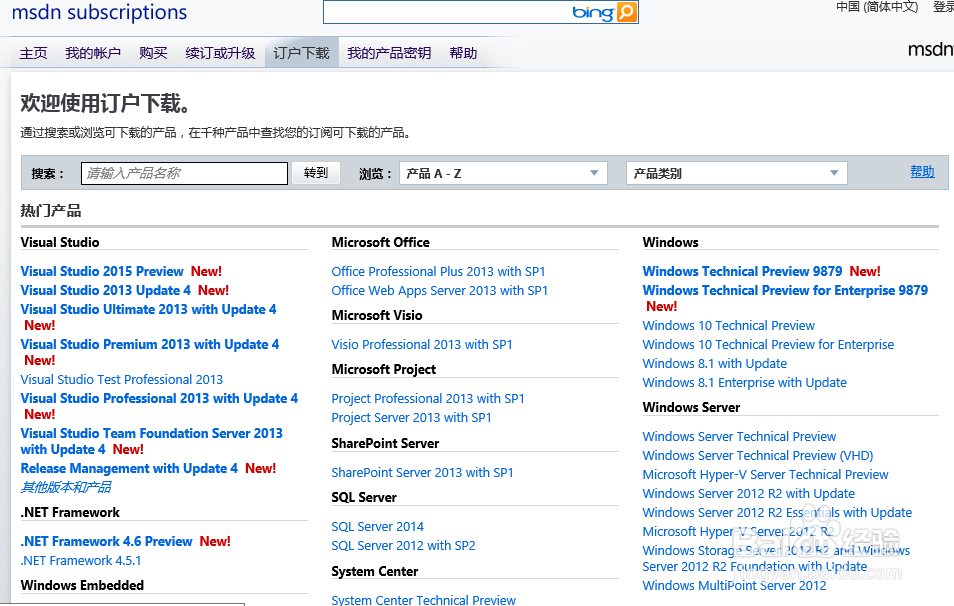This screenshot has height=606, width=954.
Task: Open Windows 8.1 Enterprise with Update link
Action: [744, 382]
